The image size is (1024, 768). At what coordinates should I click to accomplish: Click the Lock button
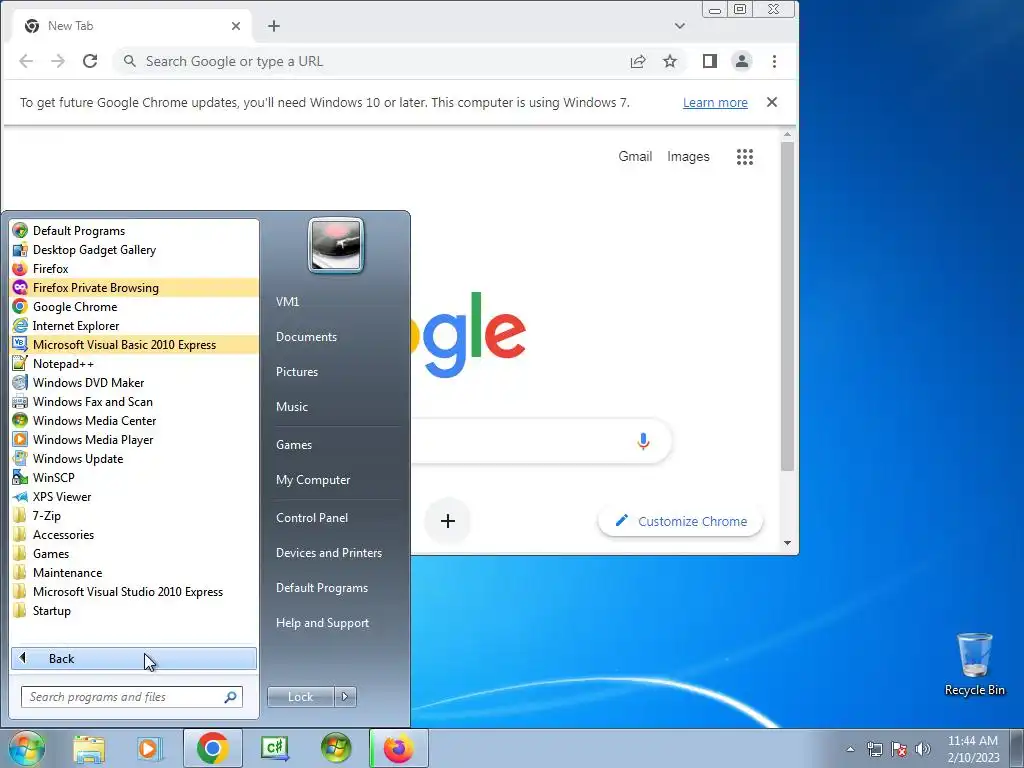point(300,697)
